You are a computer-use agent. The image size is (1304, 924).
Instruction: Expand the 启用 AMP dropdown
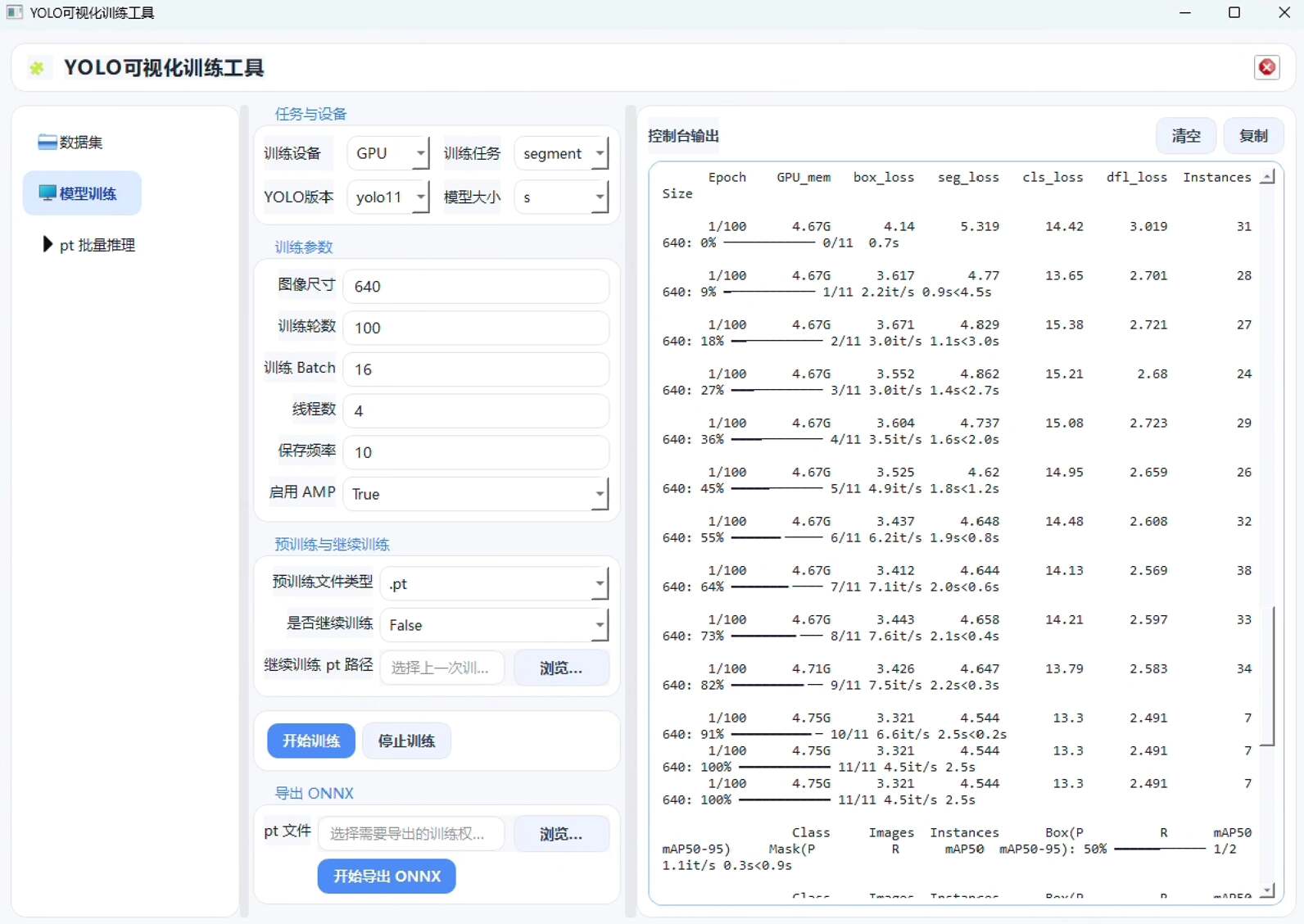pos(476,494)
